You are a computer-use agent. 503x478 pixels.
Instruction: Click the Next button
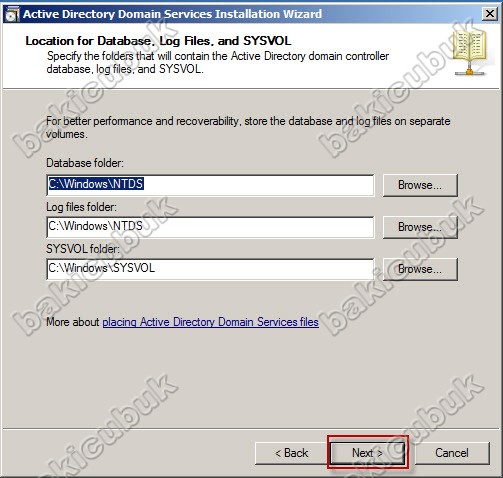[368, 453]
